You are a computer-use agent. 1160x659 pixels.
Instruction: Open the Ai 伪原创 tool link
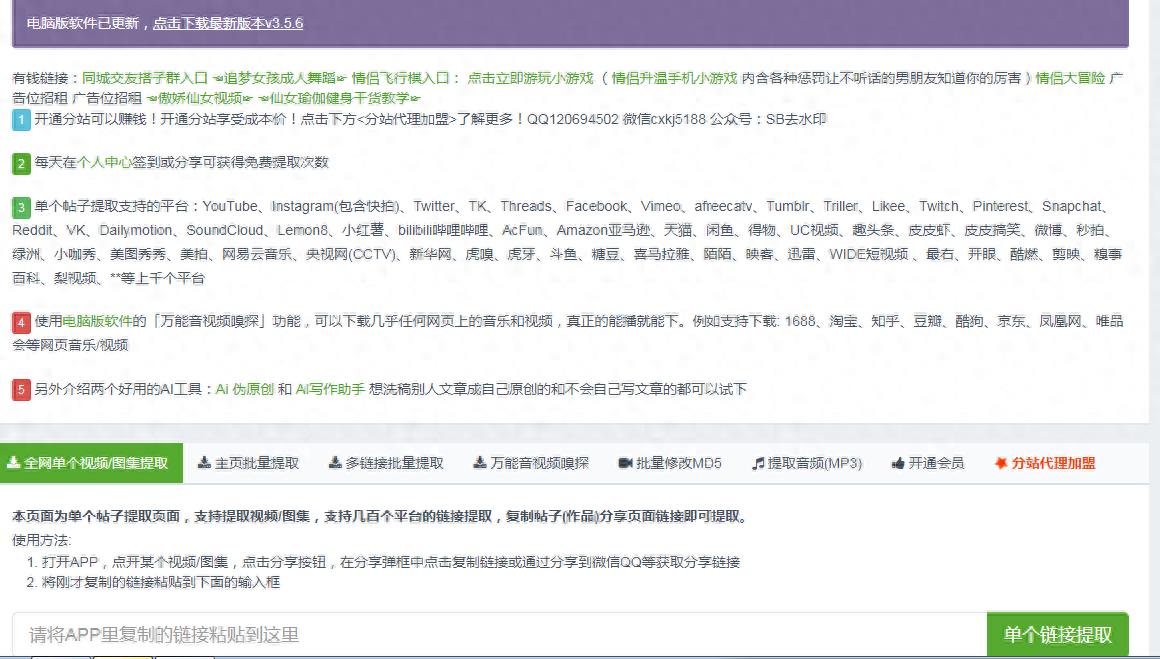click(x=245, y=389)
